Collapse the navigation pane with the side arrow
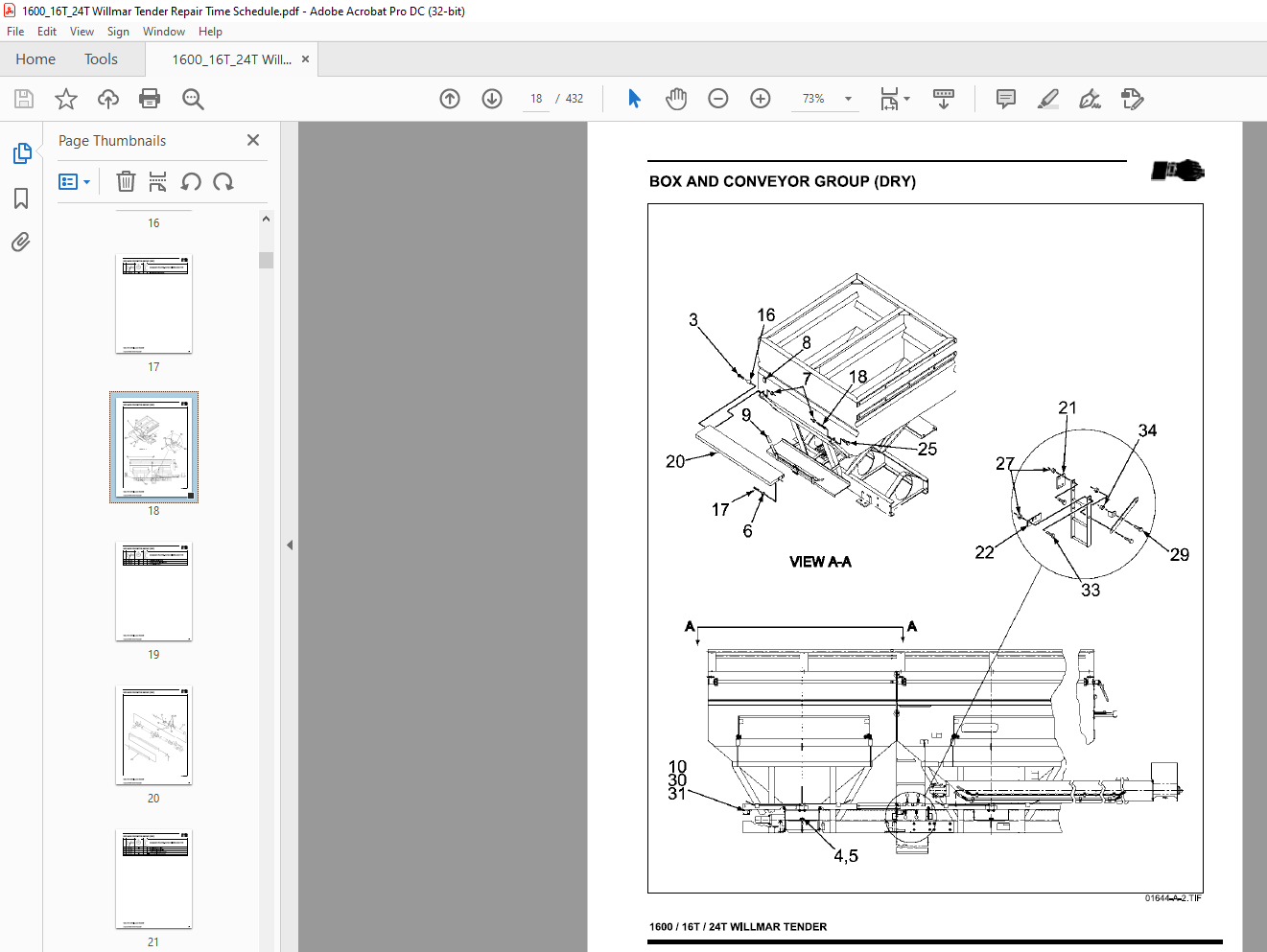Image resolution: width=1267 pixels, height=952 pixels. [290, 545]
